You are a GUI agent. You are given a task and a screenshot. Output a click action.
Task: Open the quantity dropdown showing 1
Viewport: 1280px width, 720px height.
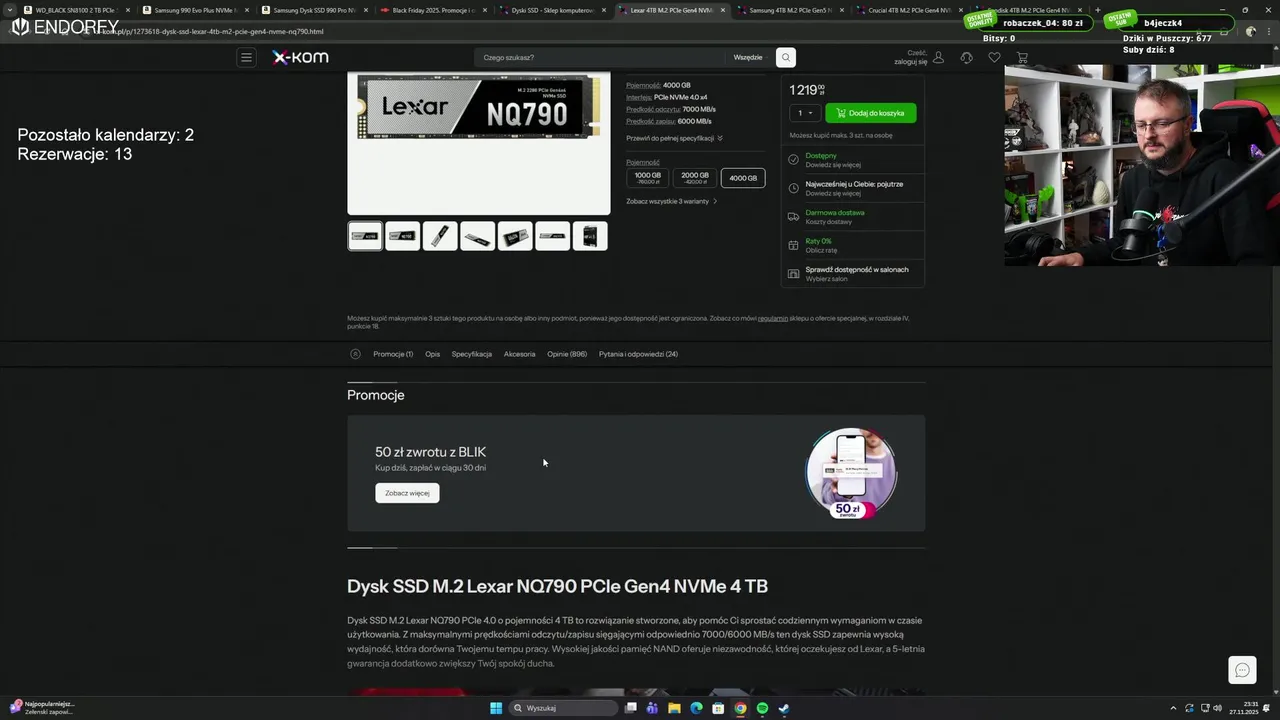(x=805, y=113)
